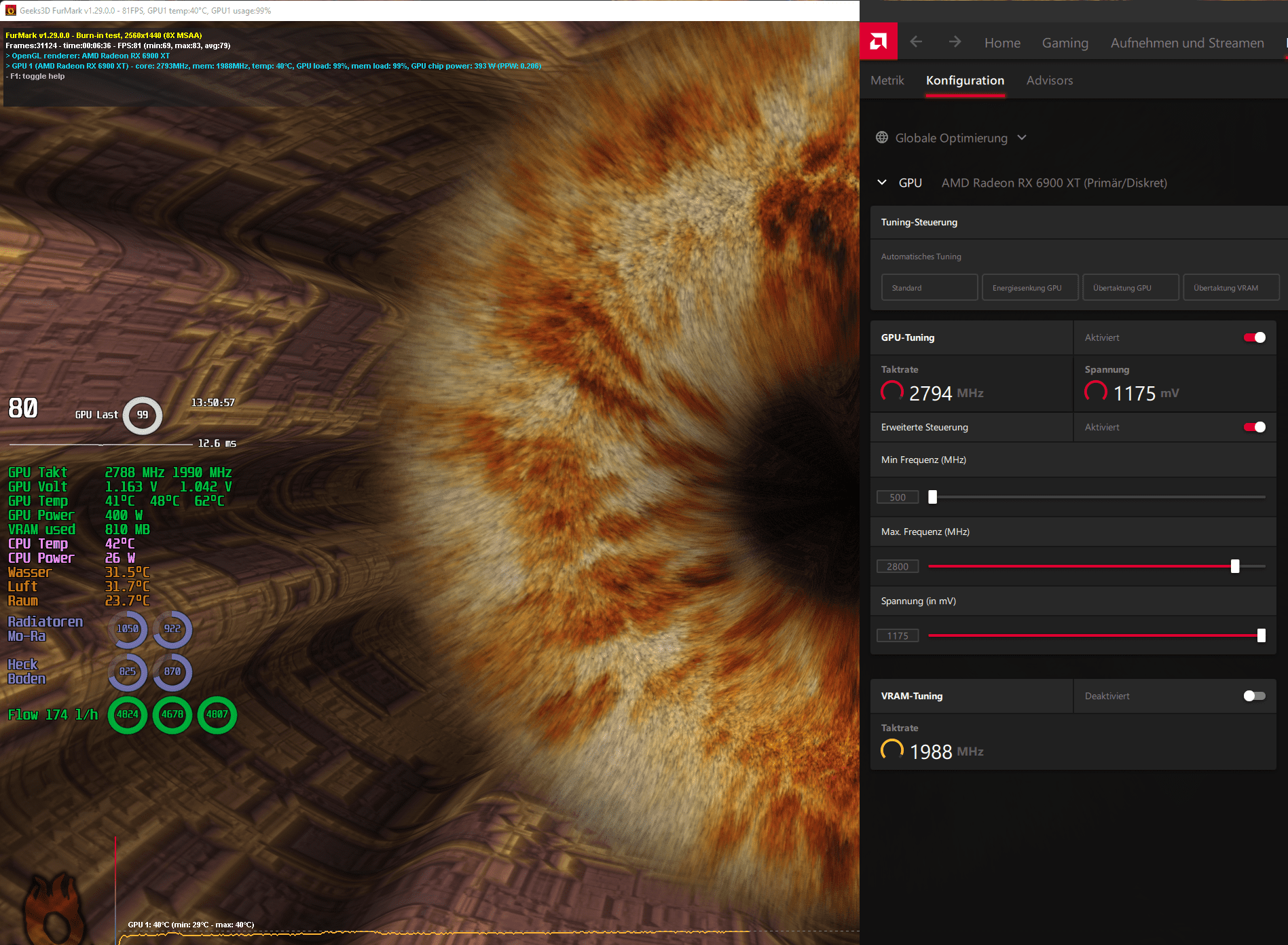Click the GPU Last 99 gauge
Screen dimensions: 1288x945
coord(142,415)
